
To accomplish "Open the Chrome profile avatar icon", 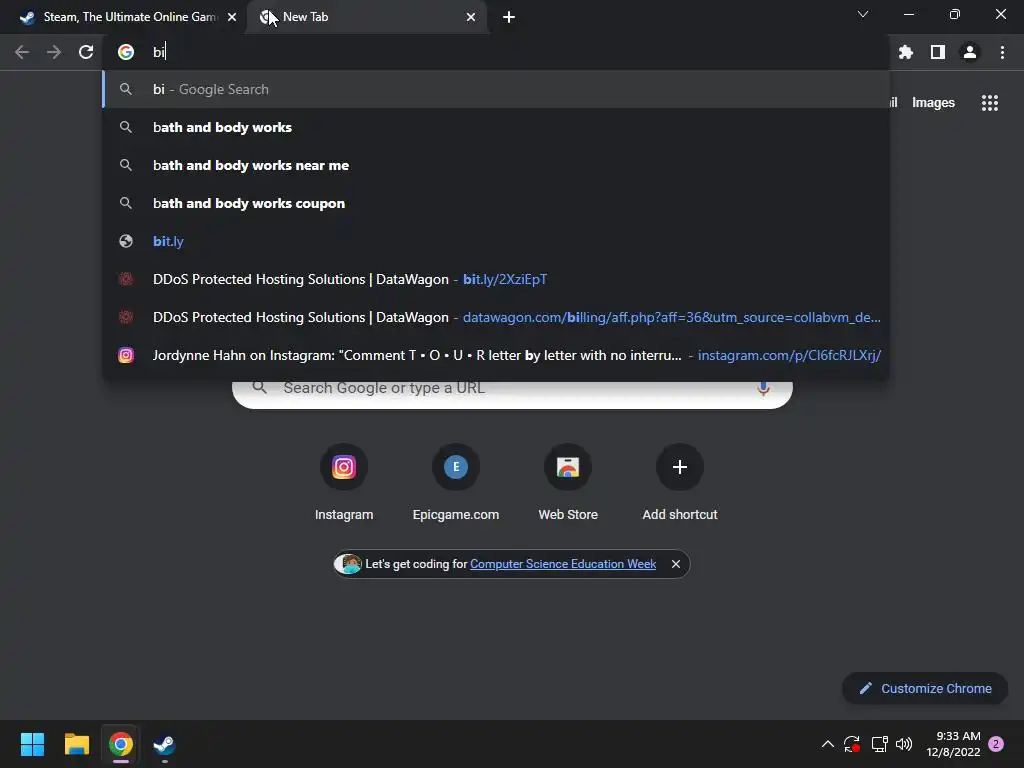I will tap(970, 52).
